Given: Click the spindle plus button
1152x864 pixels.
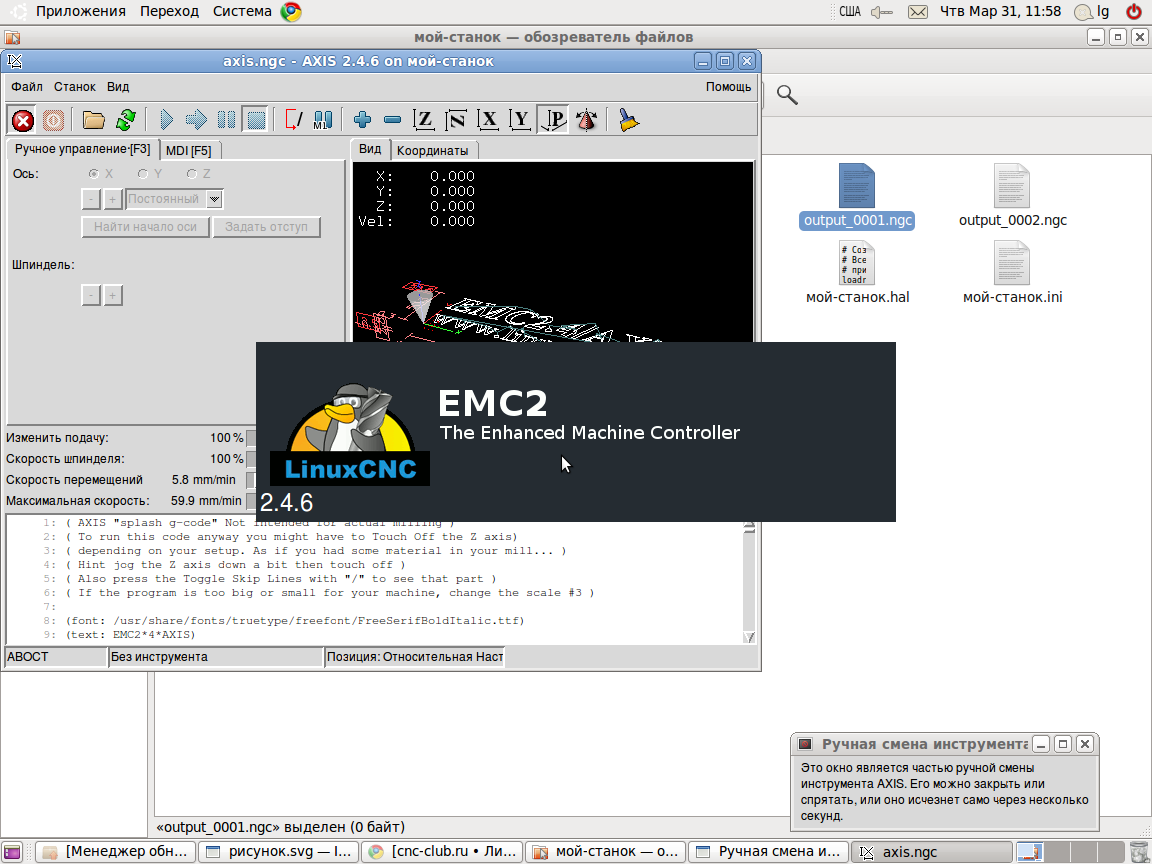Looking at the screenshot, I should 113,295.
